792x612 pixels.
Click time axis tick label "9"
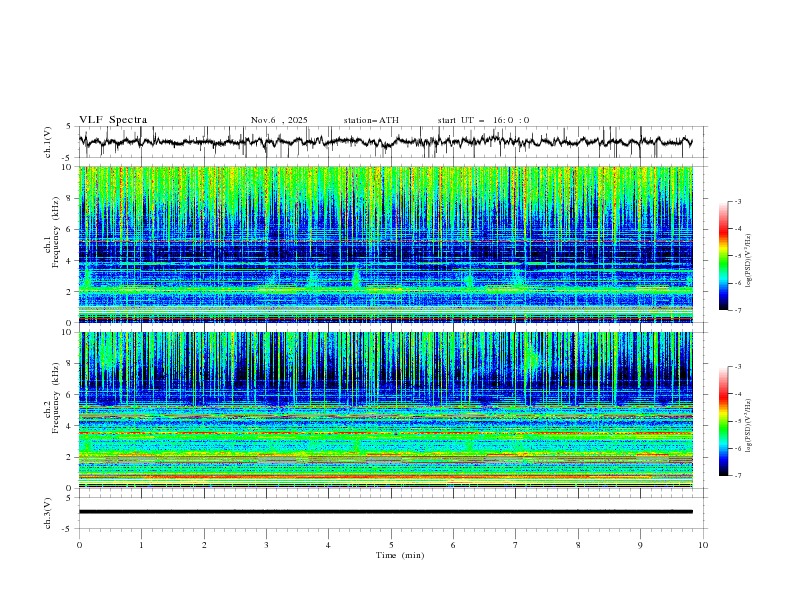click(x=640, y=545)
